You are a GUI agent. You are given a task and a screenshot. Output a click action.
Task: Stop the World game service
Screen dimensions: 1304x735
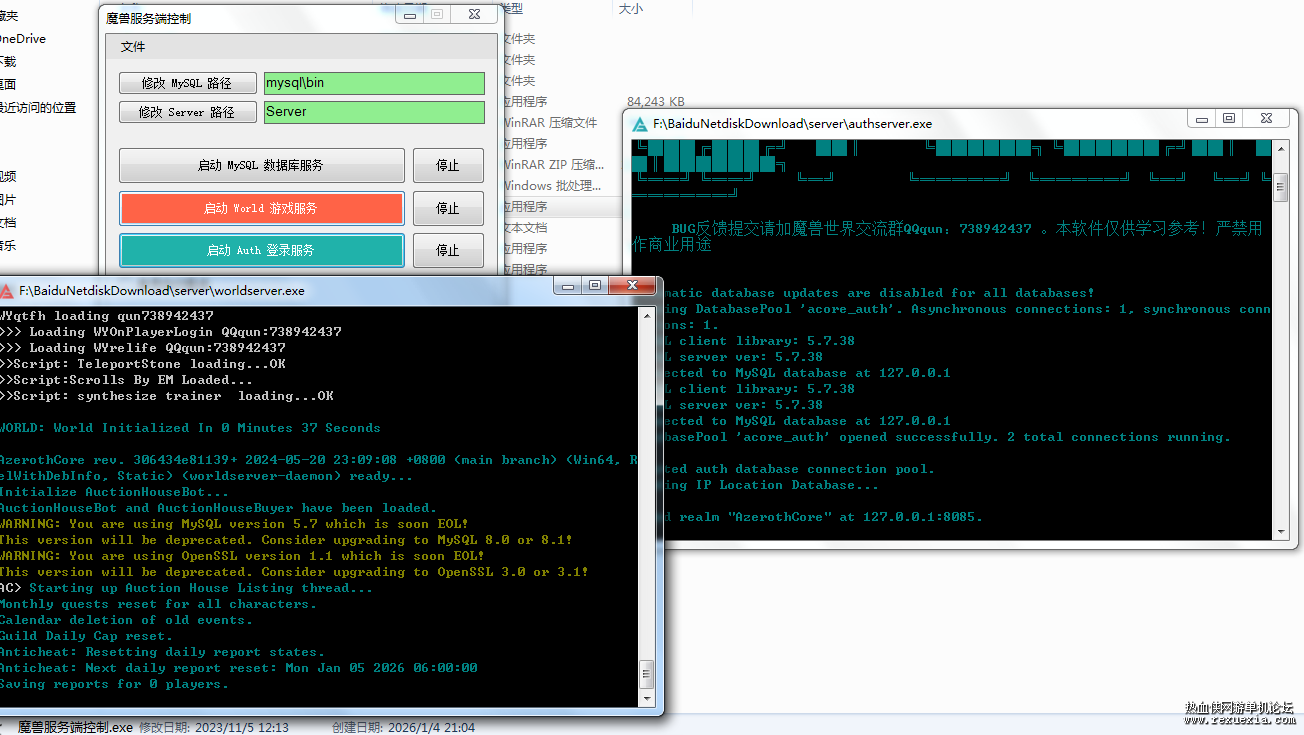coord(448,208)
